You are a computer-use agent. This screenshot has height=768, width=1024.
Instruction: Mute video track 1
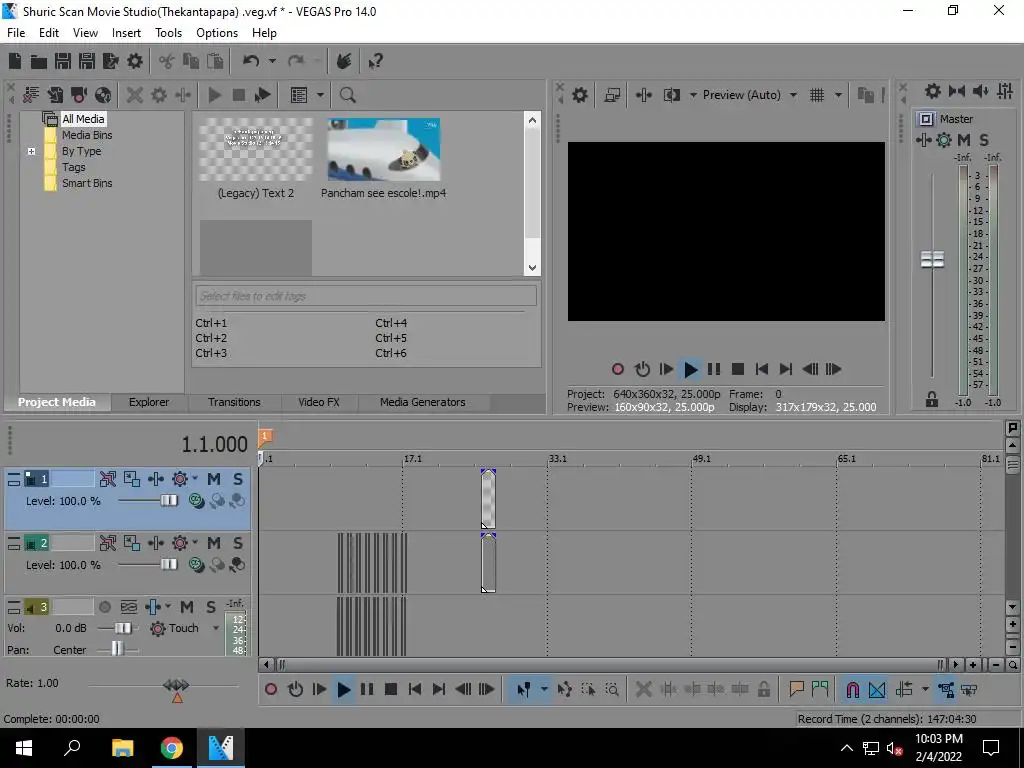tap(214, 479)
